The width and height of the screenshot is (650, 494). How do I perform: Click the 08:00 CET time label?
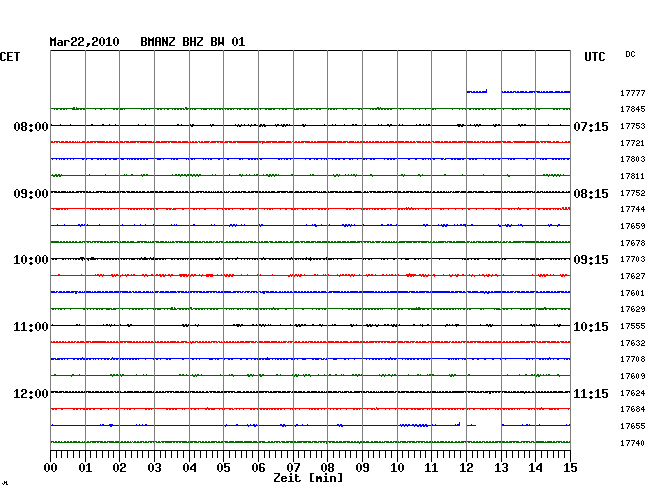(31, 126)
